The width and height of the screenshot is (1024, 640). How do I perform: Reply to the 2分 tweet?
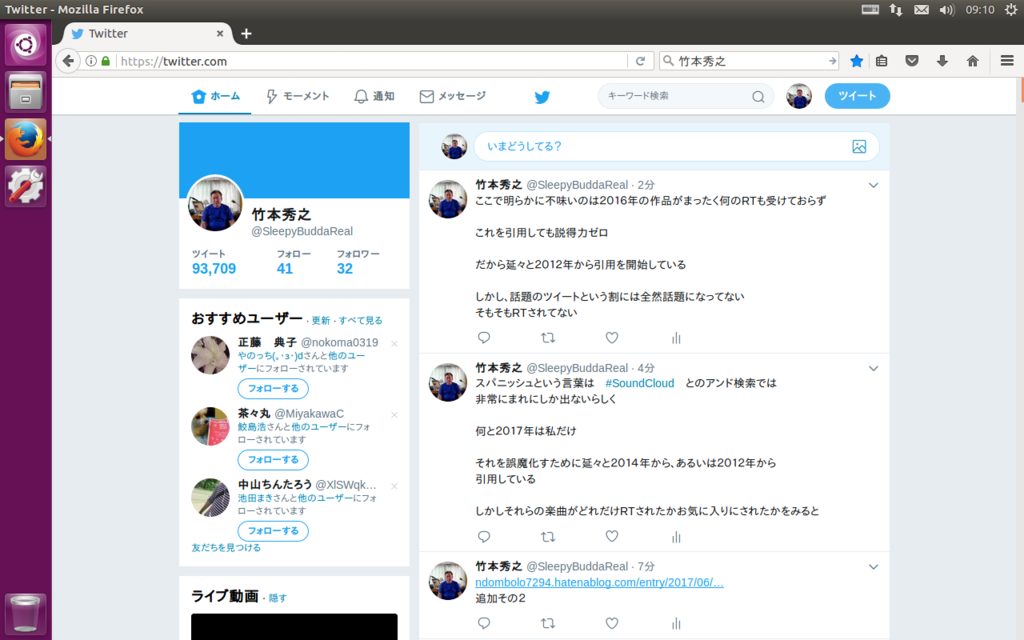pyautogui.click(x=484, y=338)
